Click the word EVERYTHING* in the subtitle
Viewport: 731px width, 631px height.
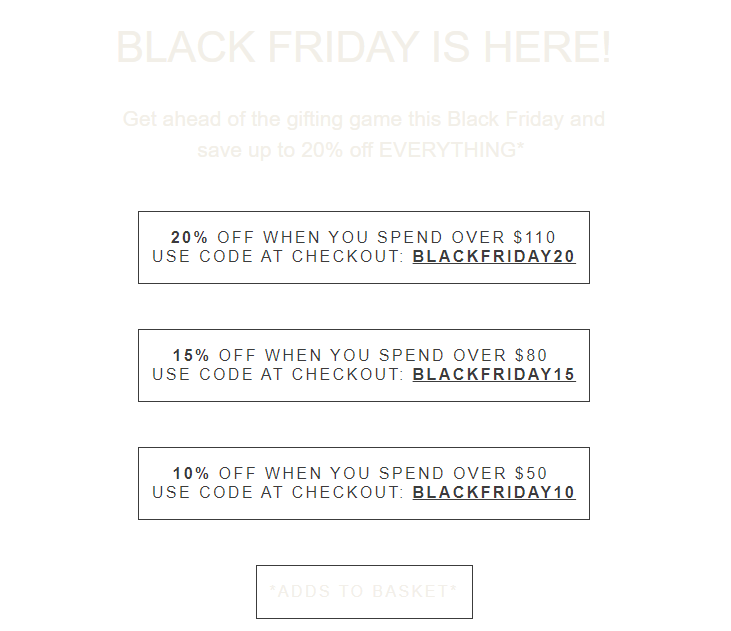(452, 150)
